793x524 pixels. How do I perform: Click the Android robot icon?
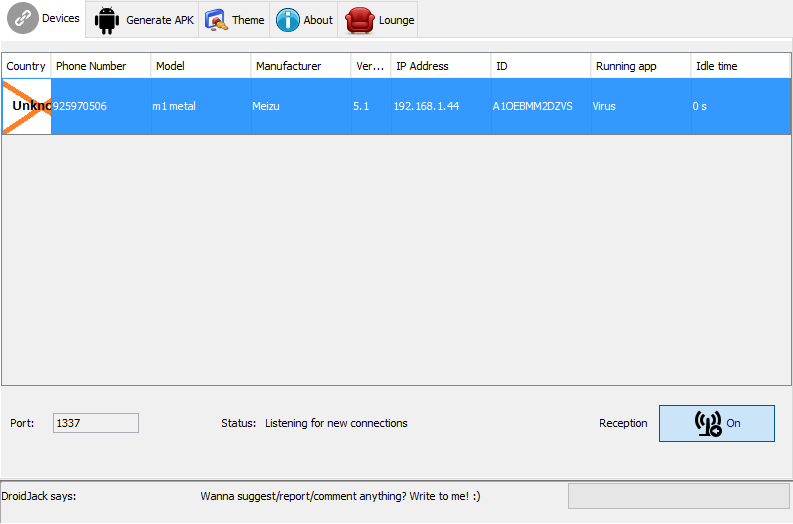tap(107, 20)
